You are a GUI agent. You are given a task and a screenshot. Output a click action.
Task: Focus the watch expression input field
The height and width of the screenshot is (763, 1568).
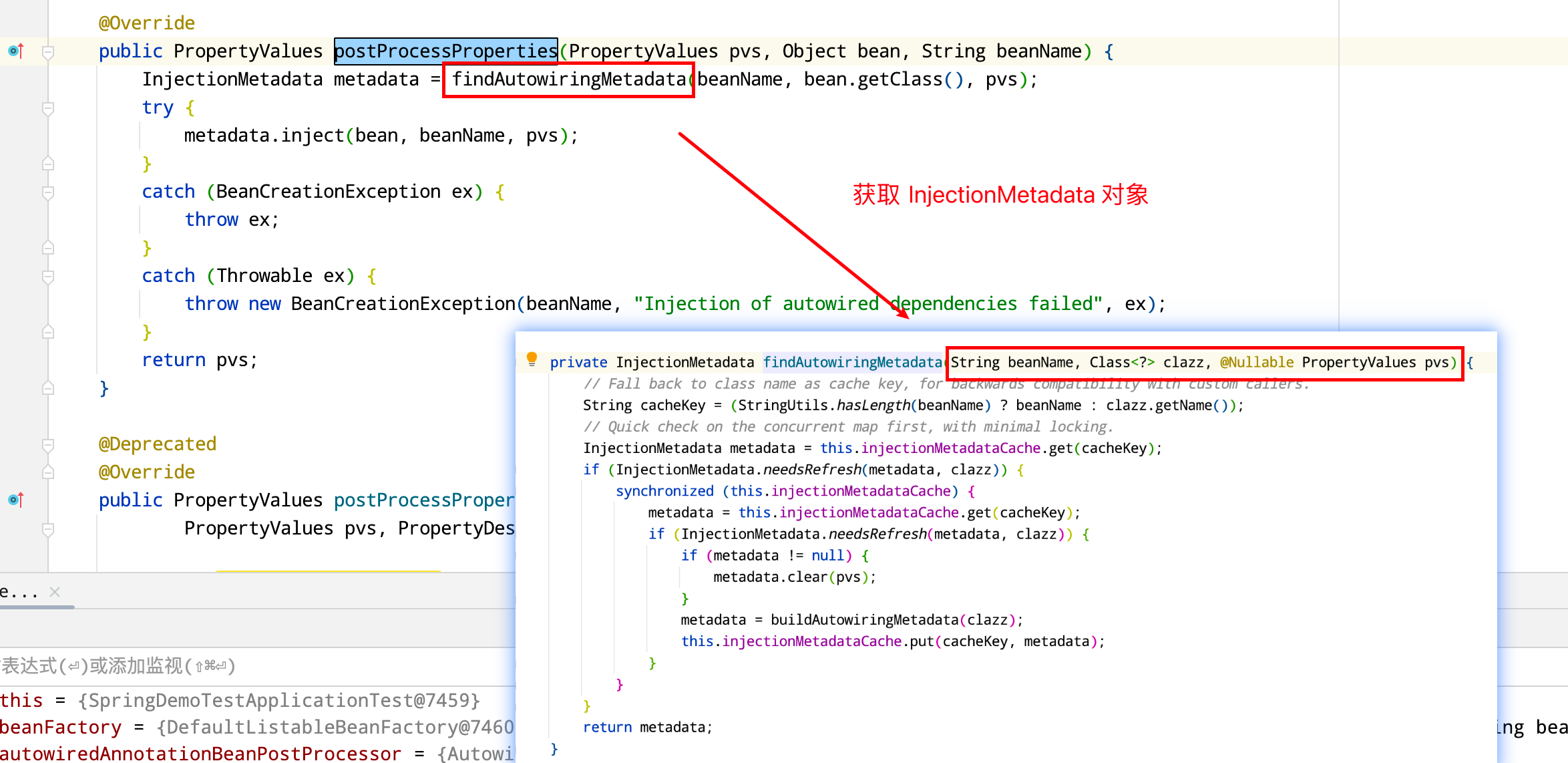tap(258, 666)
